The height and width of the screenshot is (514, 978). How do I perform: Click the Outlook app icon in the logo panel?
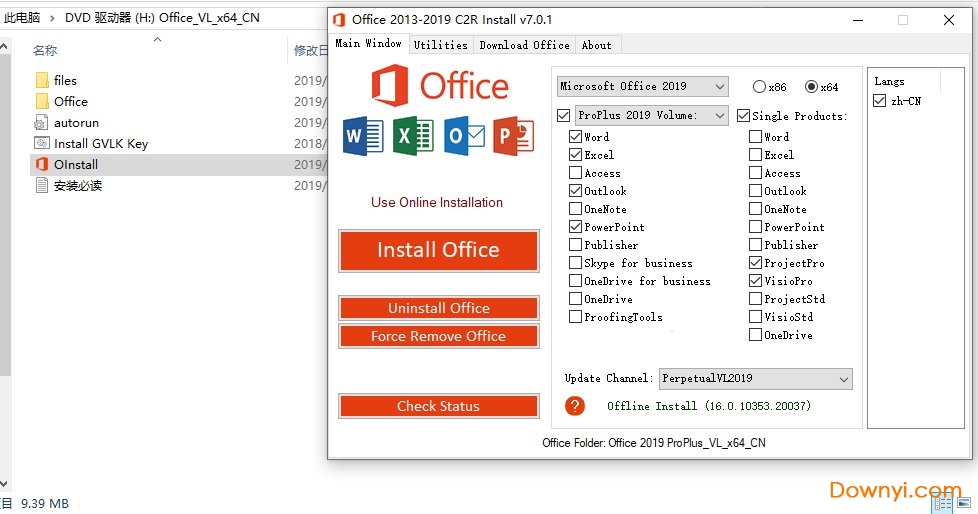click(x=463, y=136)
